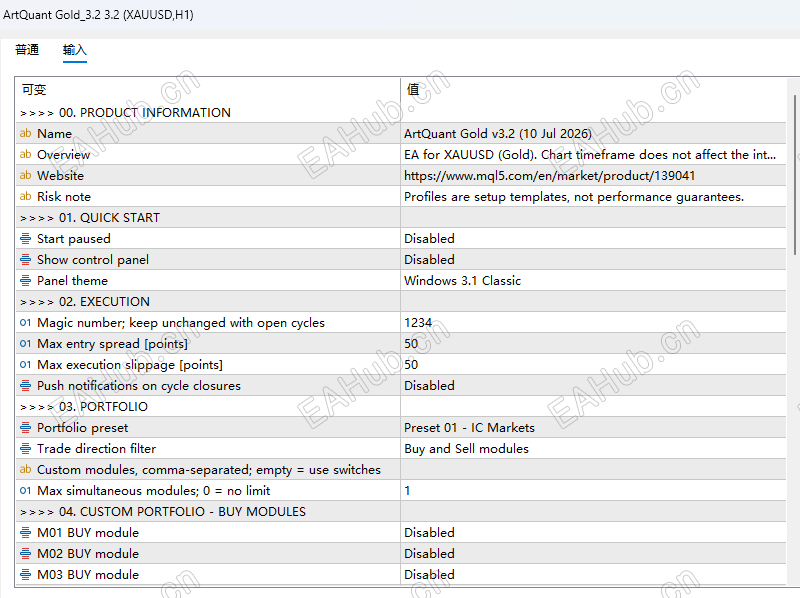Viewport: 800px width, 598px height.
Task: Open the Push notifications value dropdown
Action: point(593,385)
